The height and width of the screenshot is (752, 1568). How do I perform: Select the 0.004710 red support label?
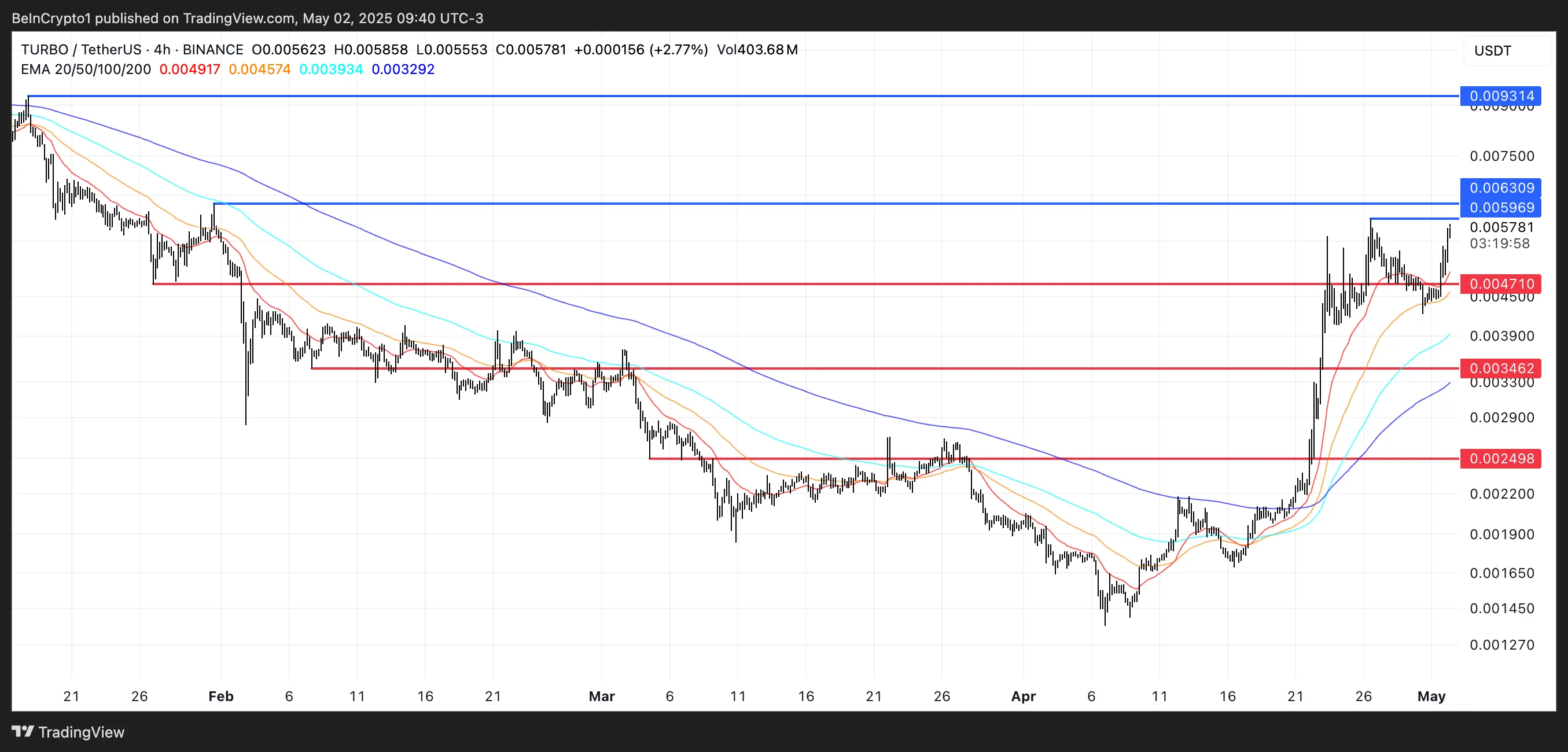[x=1500, y=283]
